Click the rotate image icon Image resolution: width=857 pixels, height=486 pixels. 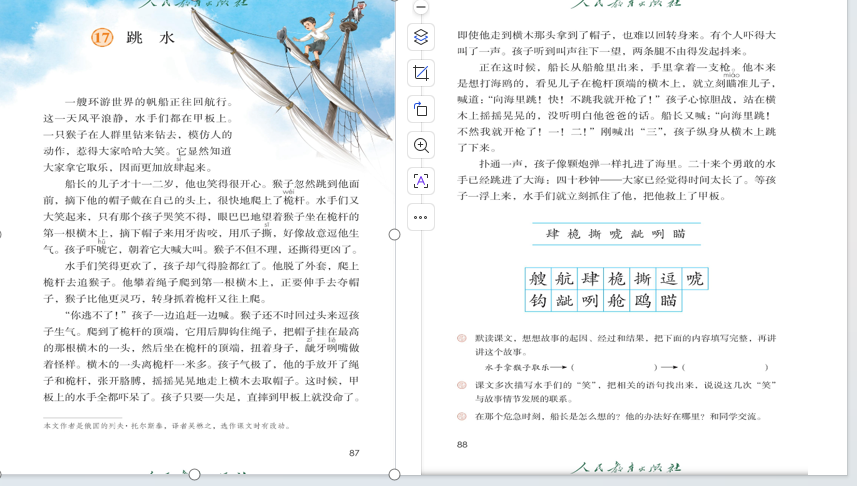click(421, 109)
